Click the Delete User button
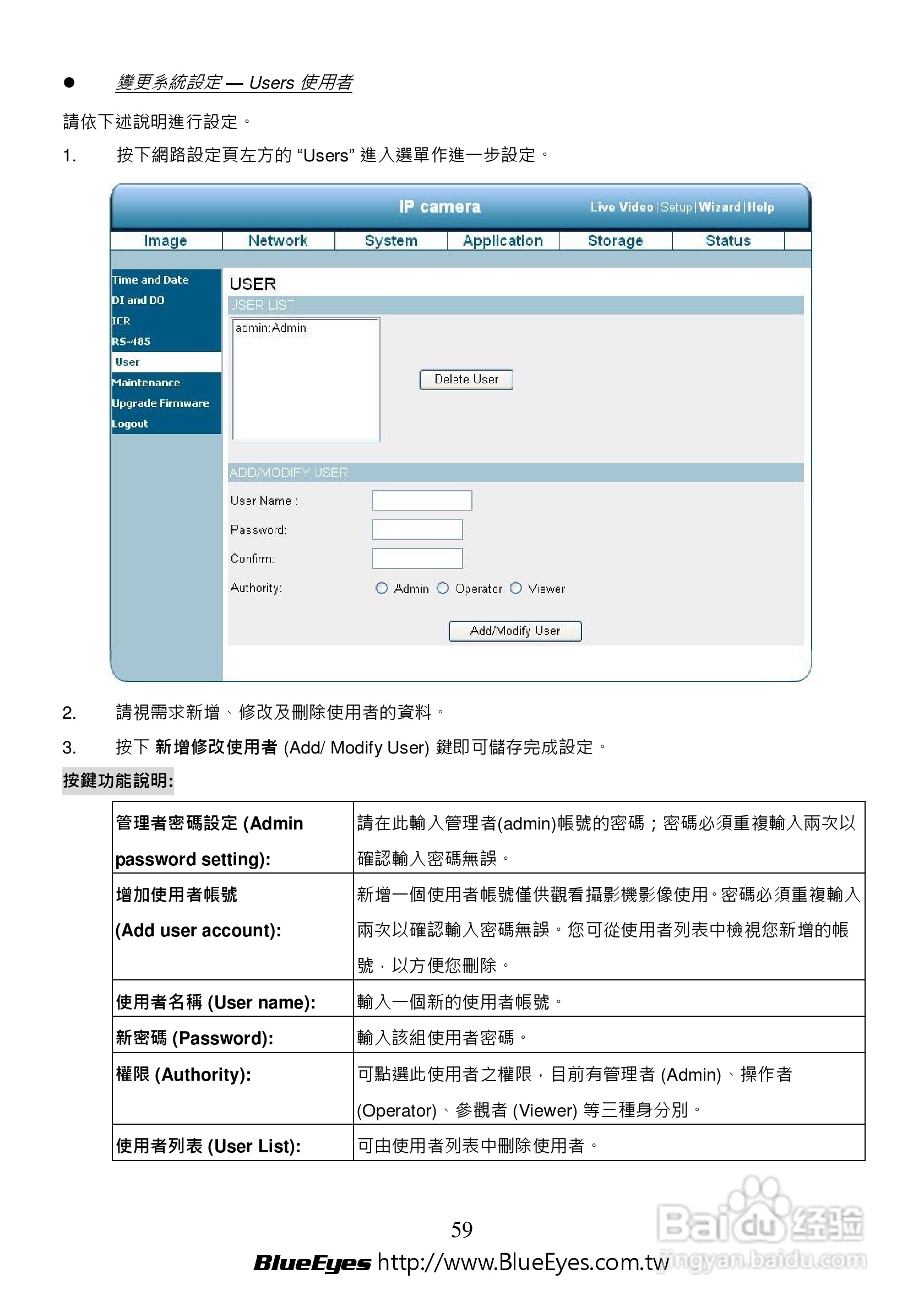This screenshot has width=924, height=1312. point(466,379)
